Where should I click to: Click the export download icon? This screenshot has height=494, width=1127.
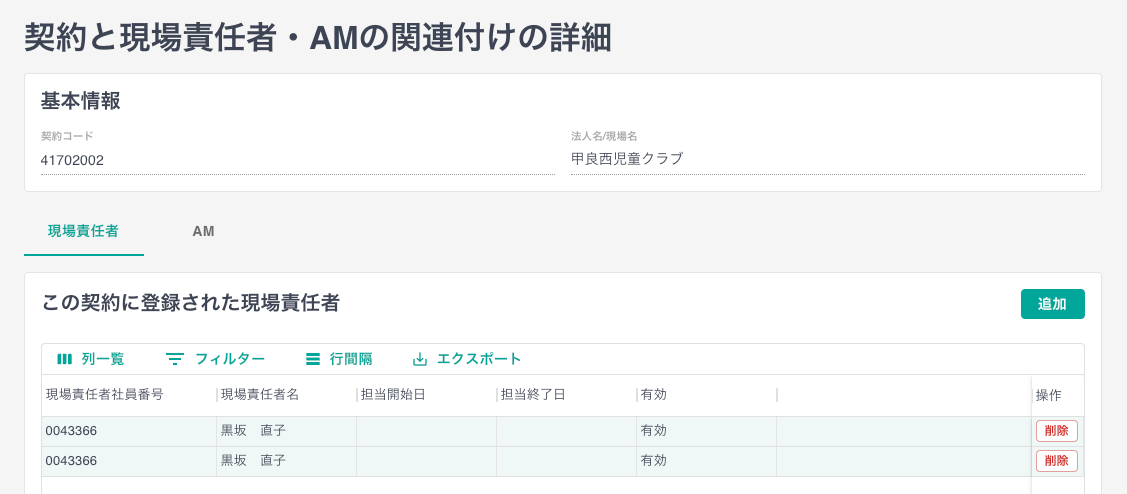tap(420, 359)
